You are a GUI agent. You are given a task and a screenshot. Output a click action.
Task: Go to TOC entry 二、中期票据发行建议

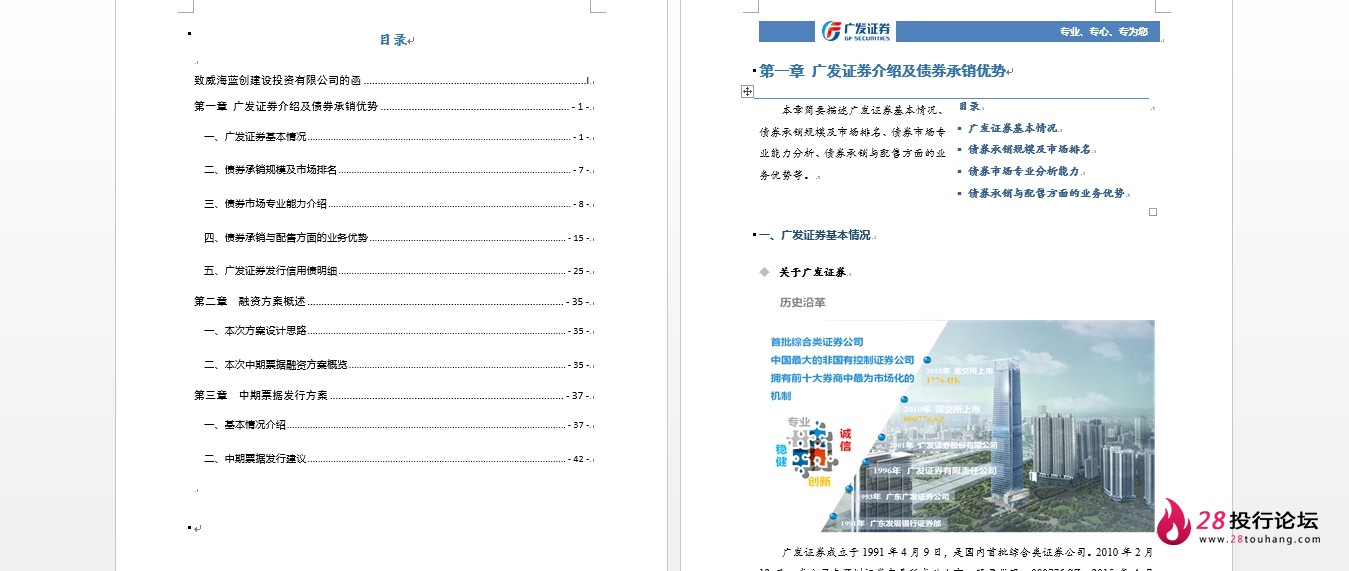pyautogui.click(x=399, y=459)
